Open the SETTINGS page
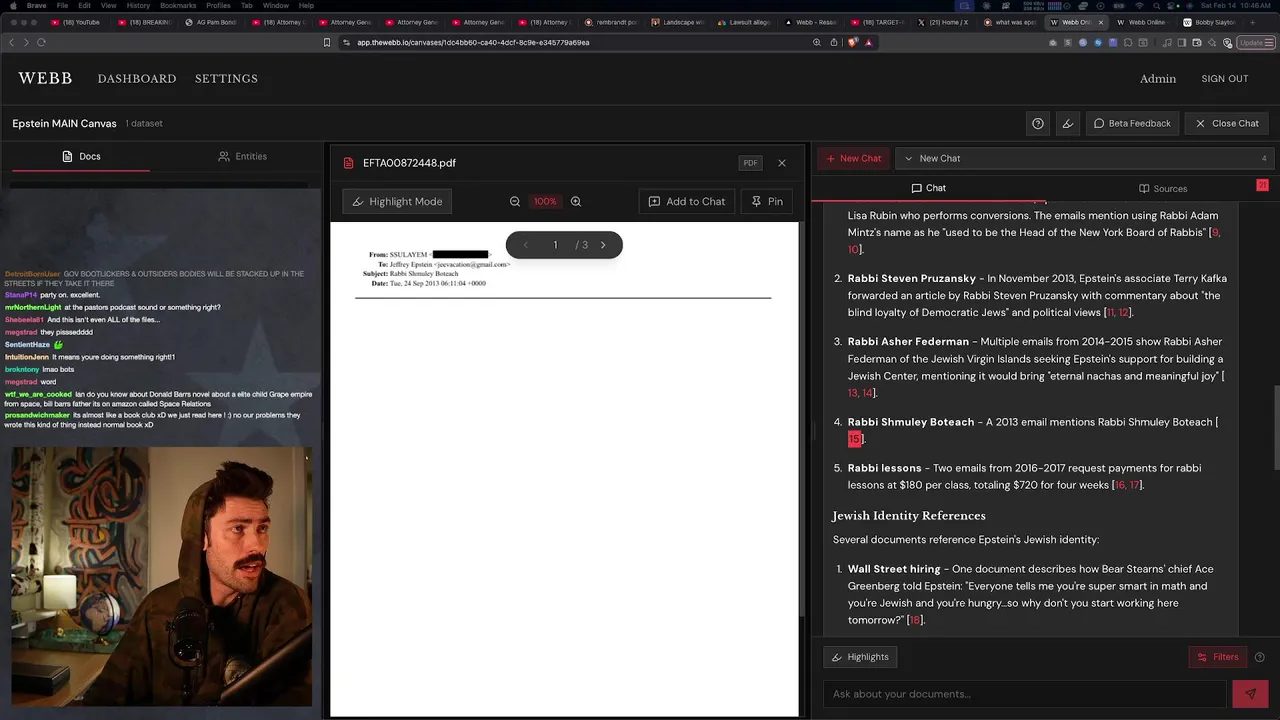This screenshot has height=720, width=1280. tap(226, 79)
